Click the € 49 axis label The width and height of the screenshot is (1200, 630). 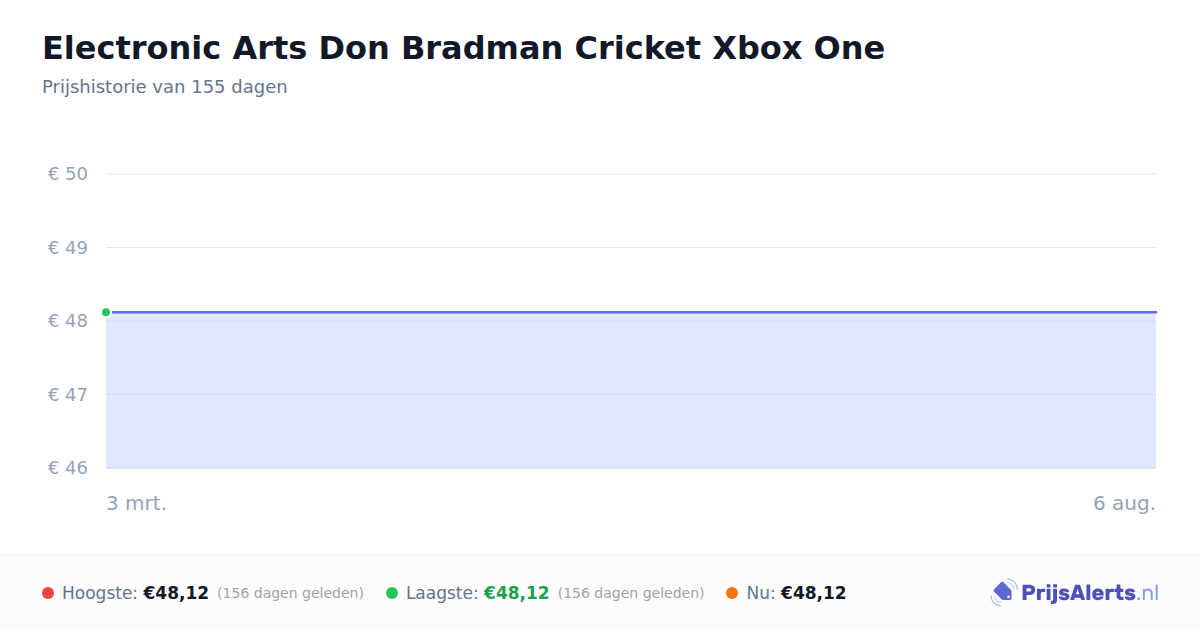tap(68, 247)
